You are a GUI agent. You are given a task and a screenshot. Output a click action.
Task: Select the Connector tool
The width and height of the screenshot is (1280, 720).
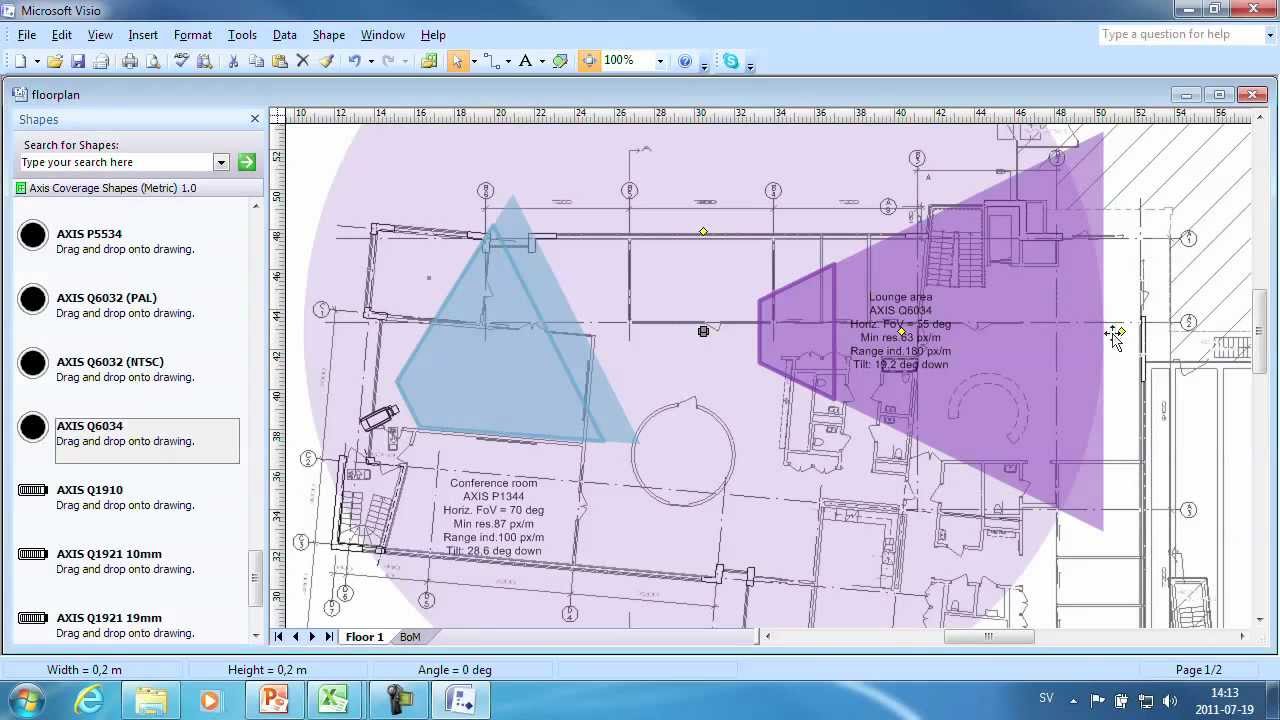pos(491,61)
